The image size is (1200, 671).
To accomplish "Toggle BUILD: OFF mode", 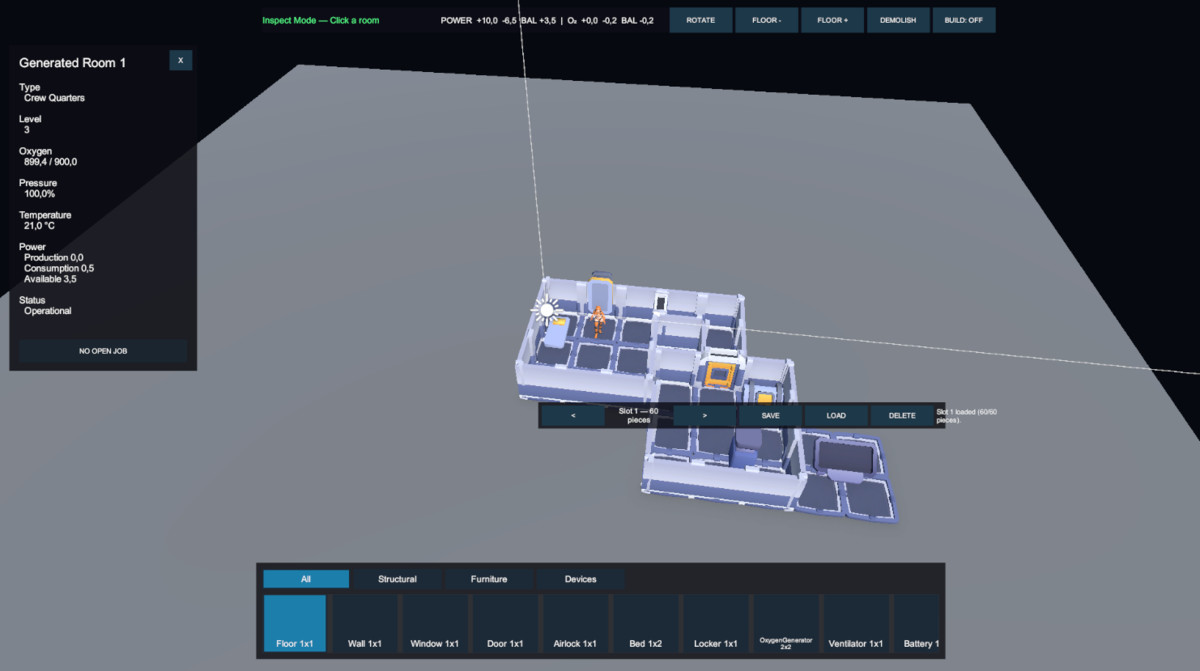I will tap(964, 20).
